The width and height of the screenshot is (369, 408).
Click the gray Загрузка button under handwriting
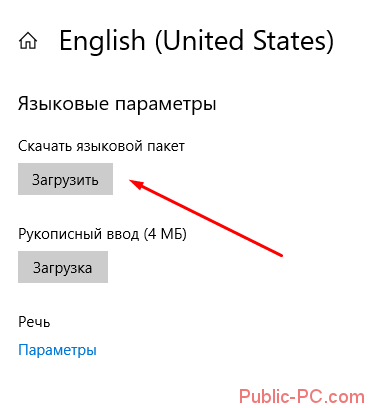63,267
